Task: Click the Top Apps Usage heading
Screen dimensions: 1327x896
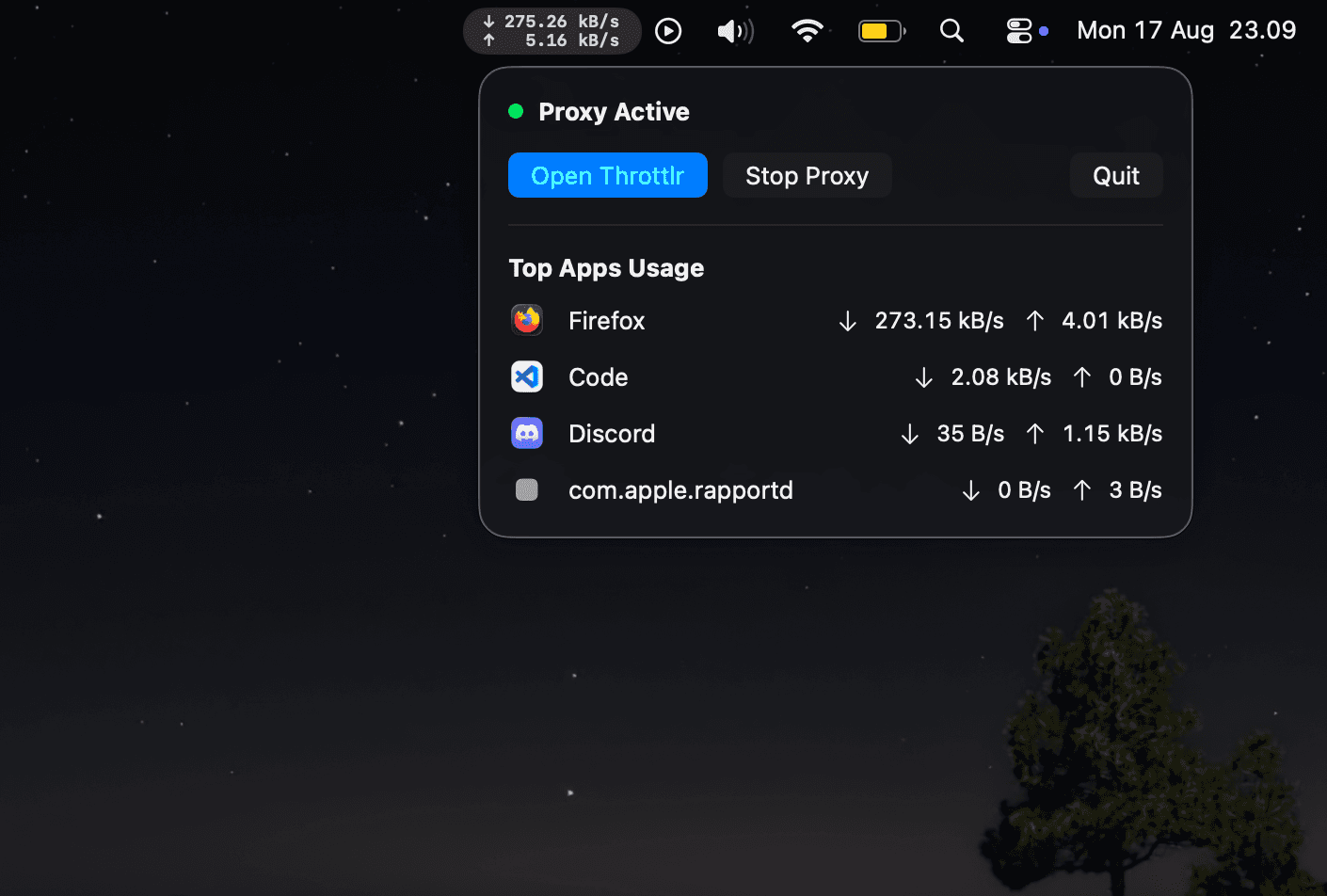Action: point(606,268)
